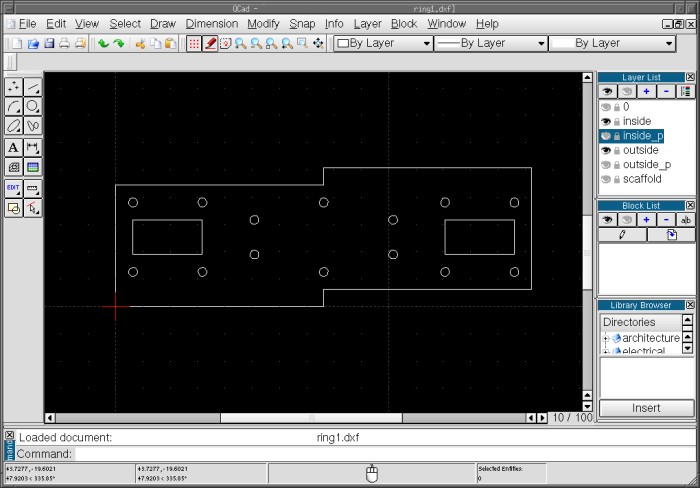Cut selection with scissors icon
The height and width of the screenshot is (488, 700).
140,43
